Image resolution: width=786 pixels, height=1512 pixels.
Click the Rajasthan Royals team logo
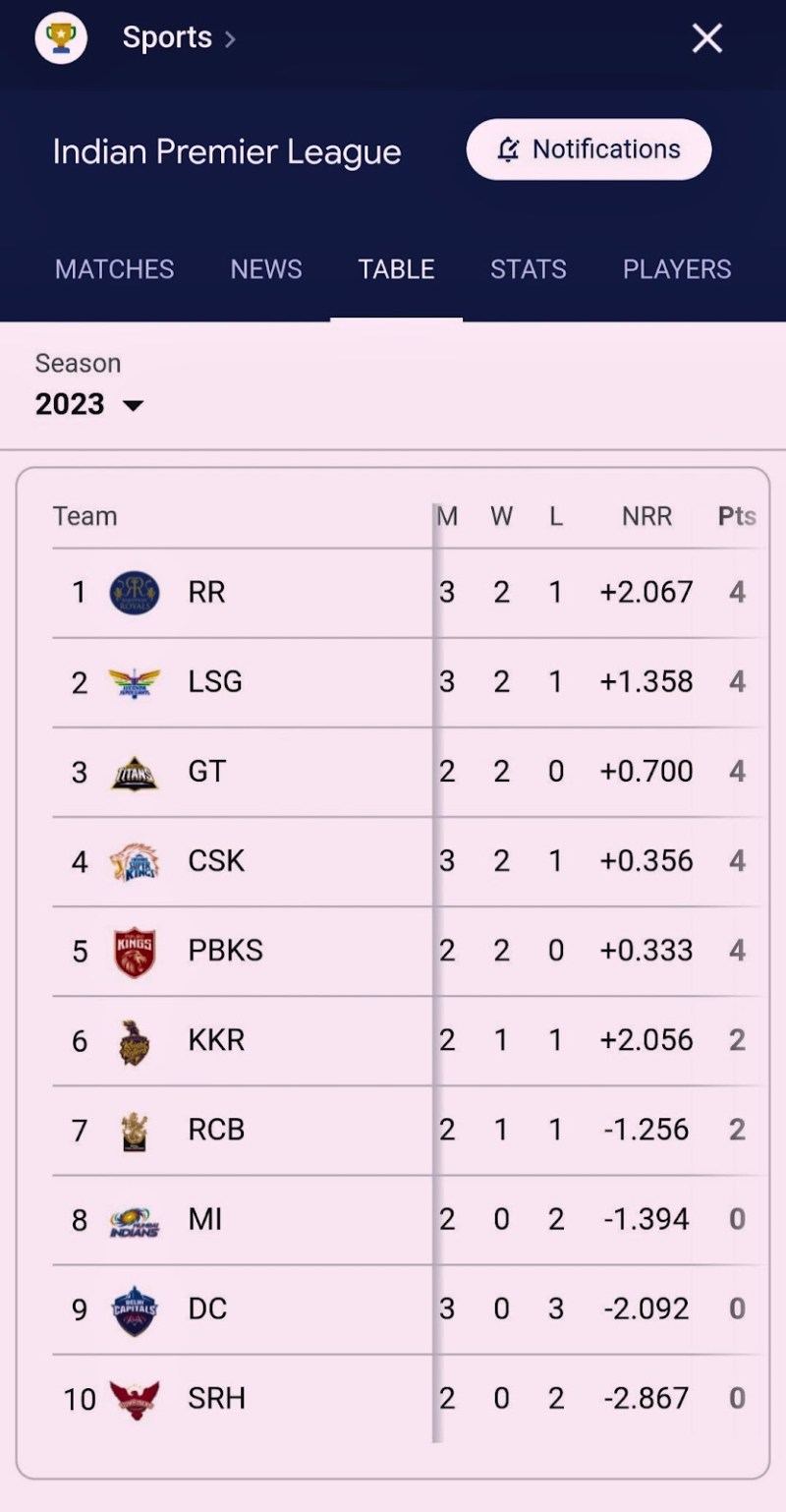pyautogui.click(x=135, y=593)
